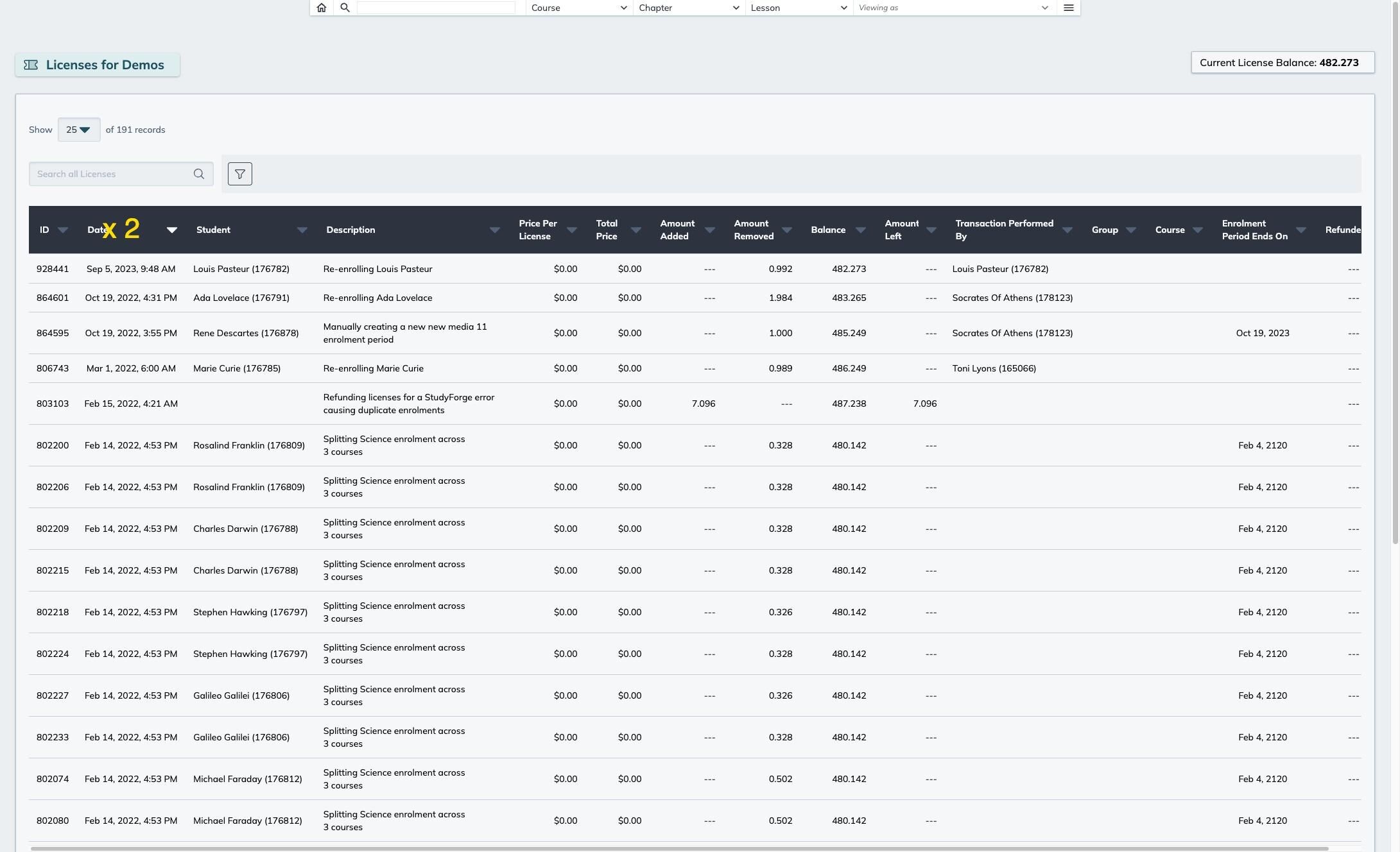Image resolution: width=1400 pixels, height=852 pixels.
Task: Open the Lesson dropdown in top bar
Action: pyautogui.click(x=799, y=8)
